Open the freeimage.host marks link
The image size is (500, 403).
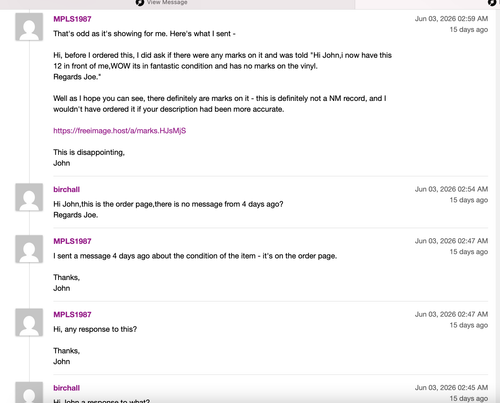120,131
